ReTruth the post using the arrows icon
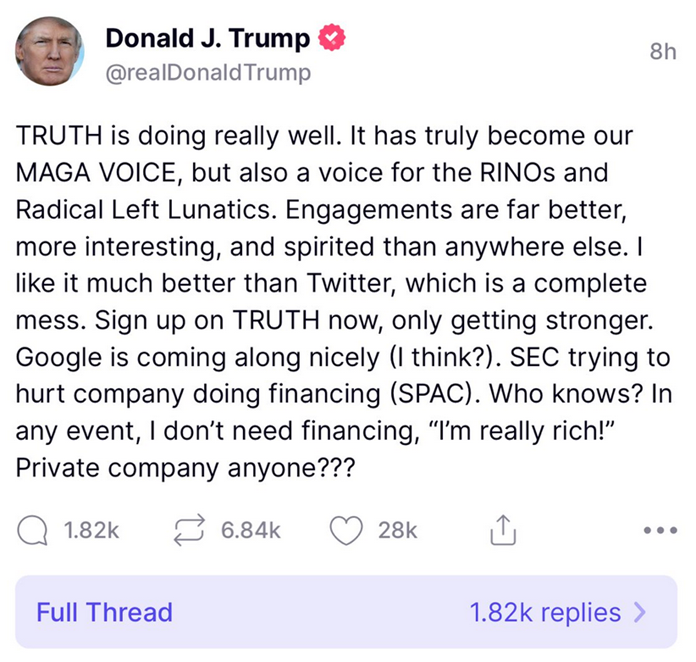 [x=189, y=531]
